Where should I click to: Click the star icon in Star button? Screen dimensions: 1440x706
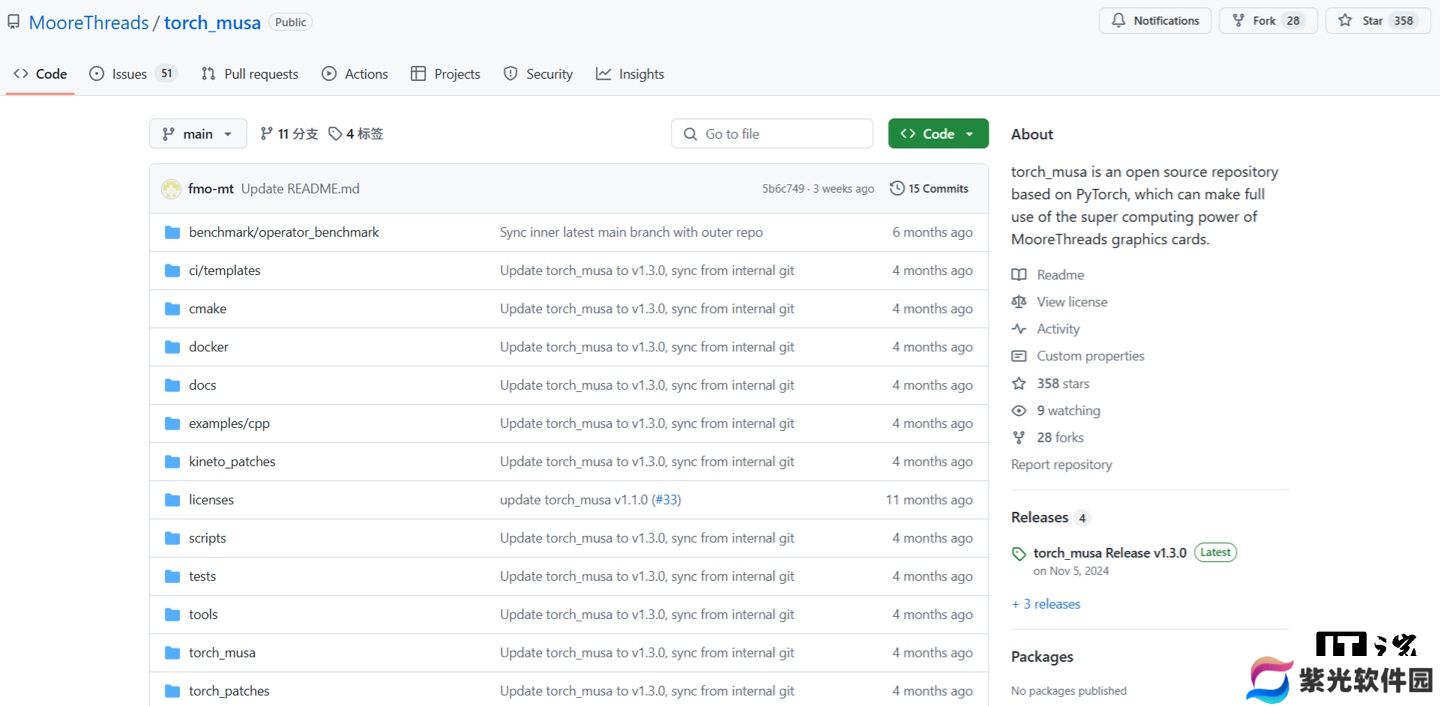(1345, 21)
